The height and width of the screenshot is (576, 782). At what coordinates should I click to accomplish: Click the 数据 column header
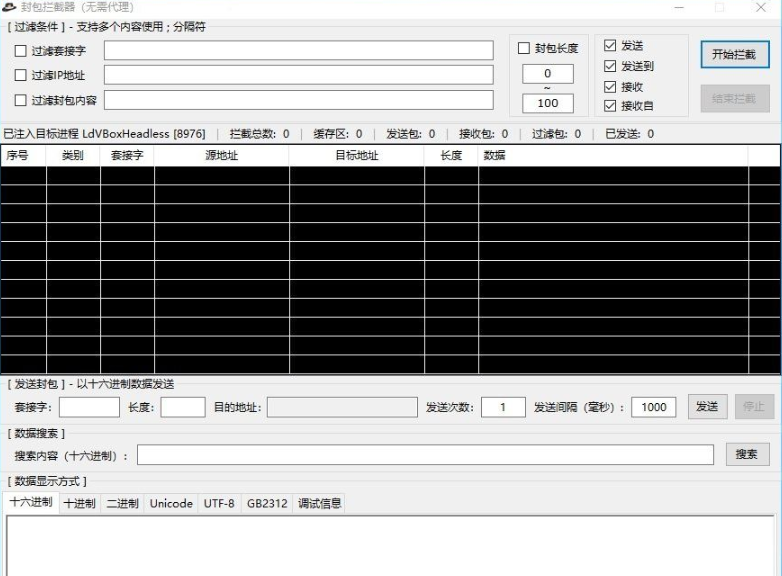pos(613,156)
